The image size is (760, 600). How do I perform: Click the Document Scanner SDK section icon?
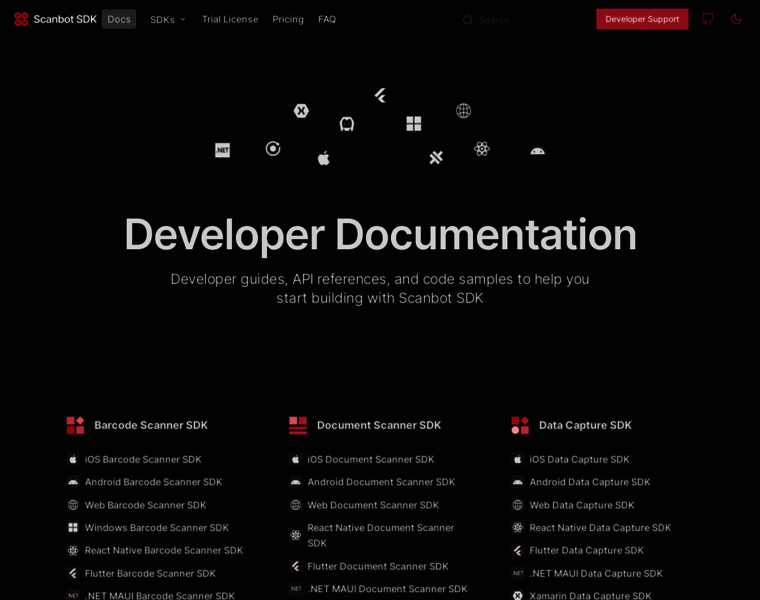tap(298, 425)
